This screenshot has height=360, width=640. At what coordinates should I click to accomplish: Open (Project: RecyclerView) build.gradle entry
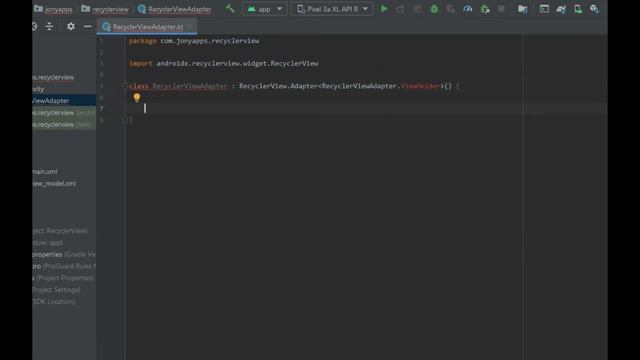click(60, 231)
